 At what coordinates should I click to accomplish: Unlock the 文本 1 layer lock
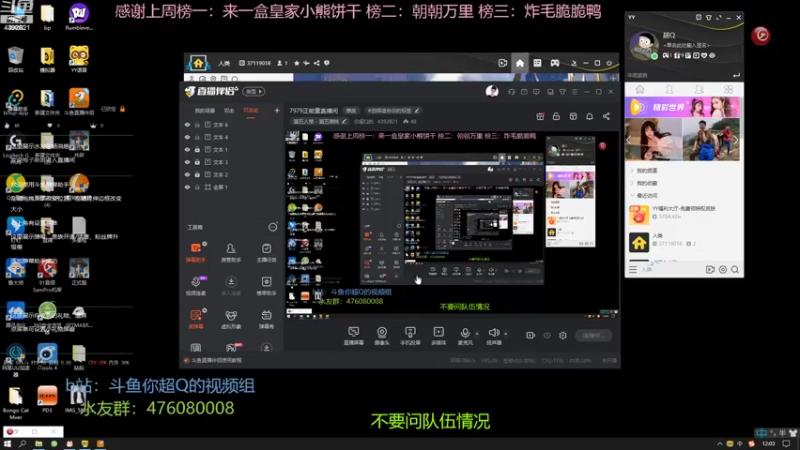click(197, 149)
